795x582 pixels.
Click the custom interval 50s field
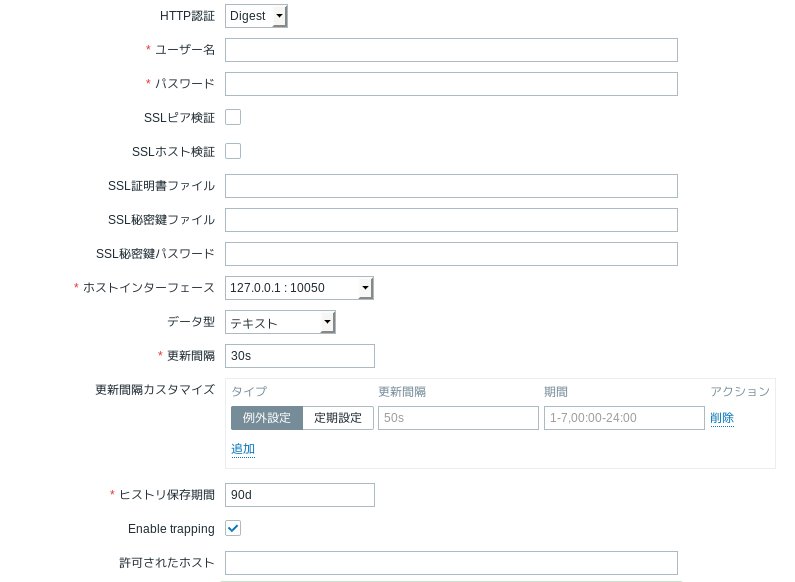click(x=457, y=418)
